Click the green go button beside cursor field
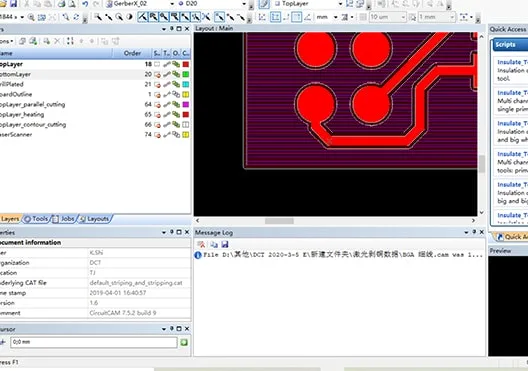This screenshot has height=371, width=528. (x=184, y=343)
